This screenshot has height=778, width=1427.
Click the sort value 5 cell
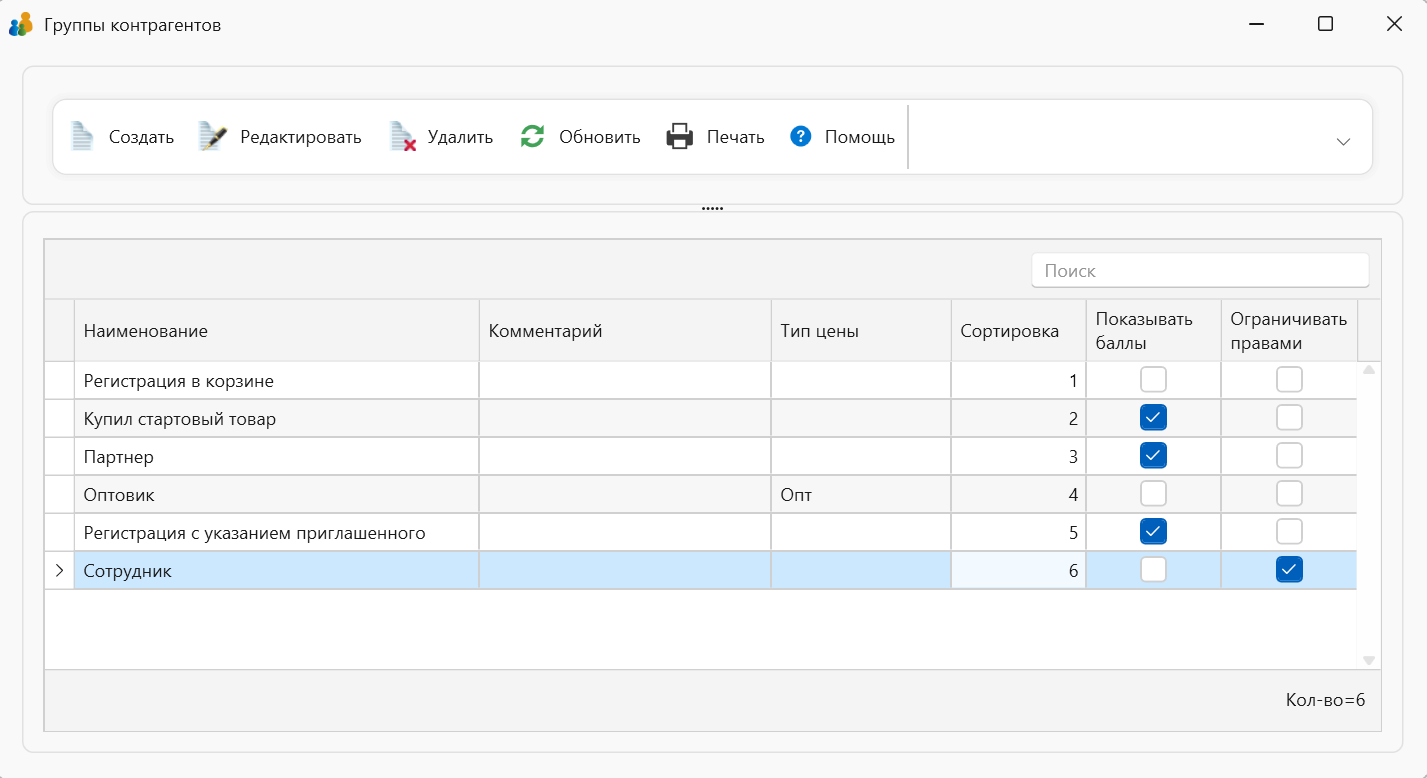tap(1019, 533)
